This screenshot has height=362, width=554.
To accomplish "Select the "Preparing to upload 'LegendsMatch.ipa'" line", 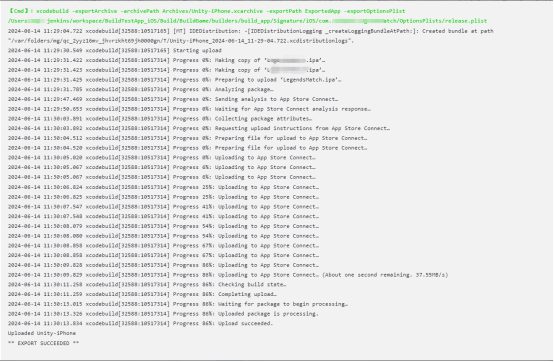I will tap(175, 80).
